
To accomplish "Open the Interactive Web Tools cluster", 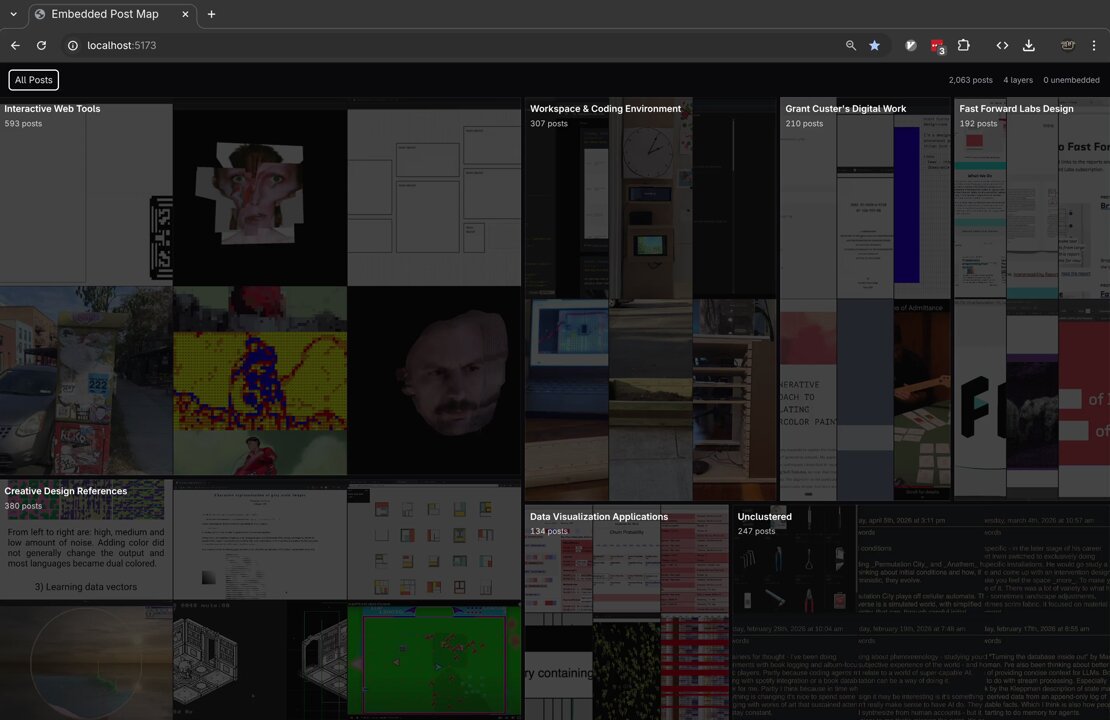I will click(x=52, y=108).
